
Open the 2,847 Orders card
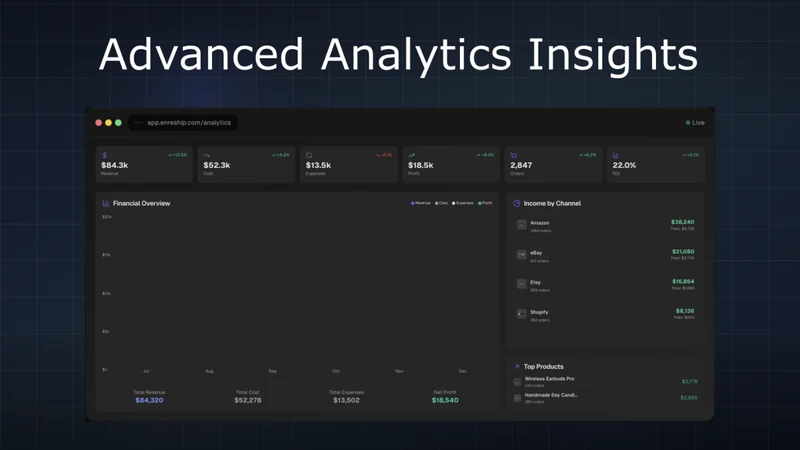coord(553,164)
